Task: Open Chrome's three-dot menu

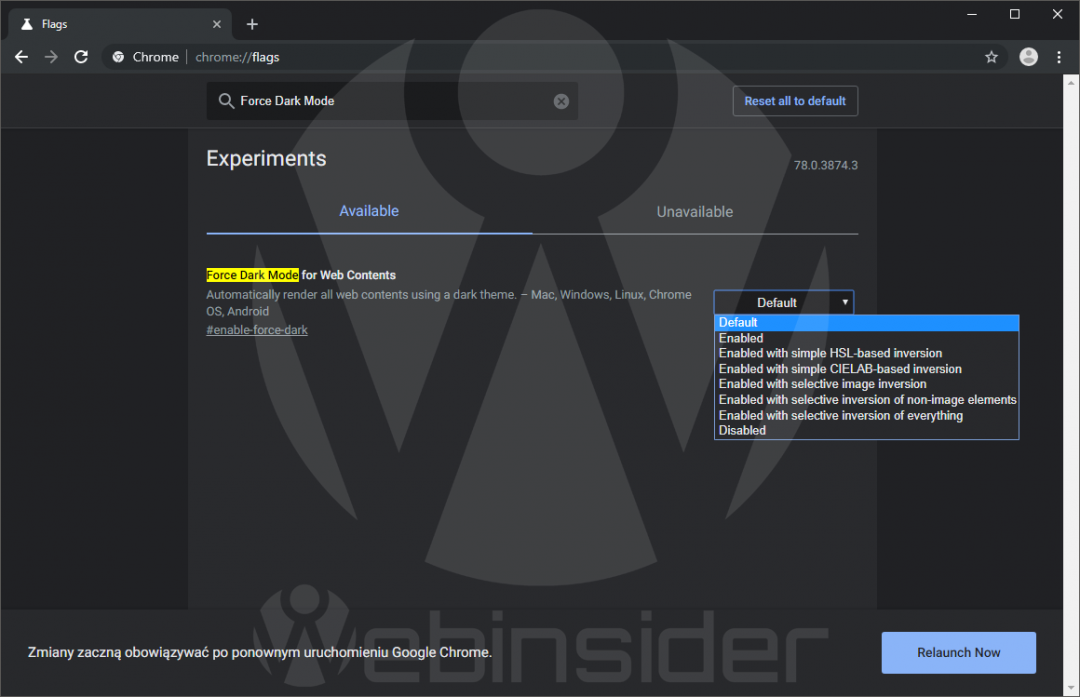Action: coord(1059,57)
